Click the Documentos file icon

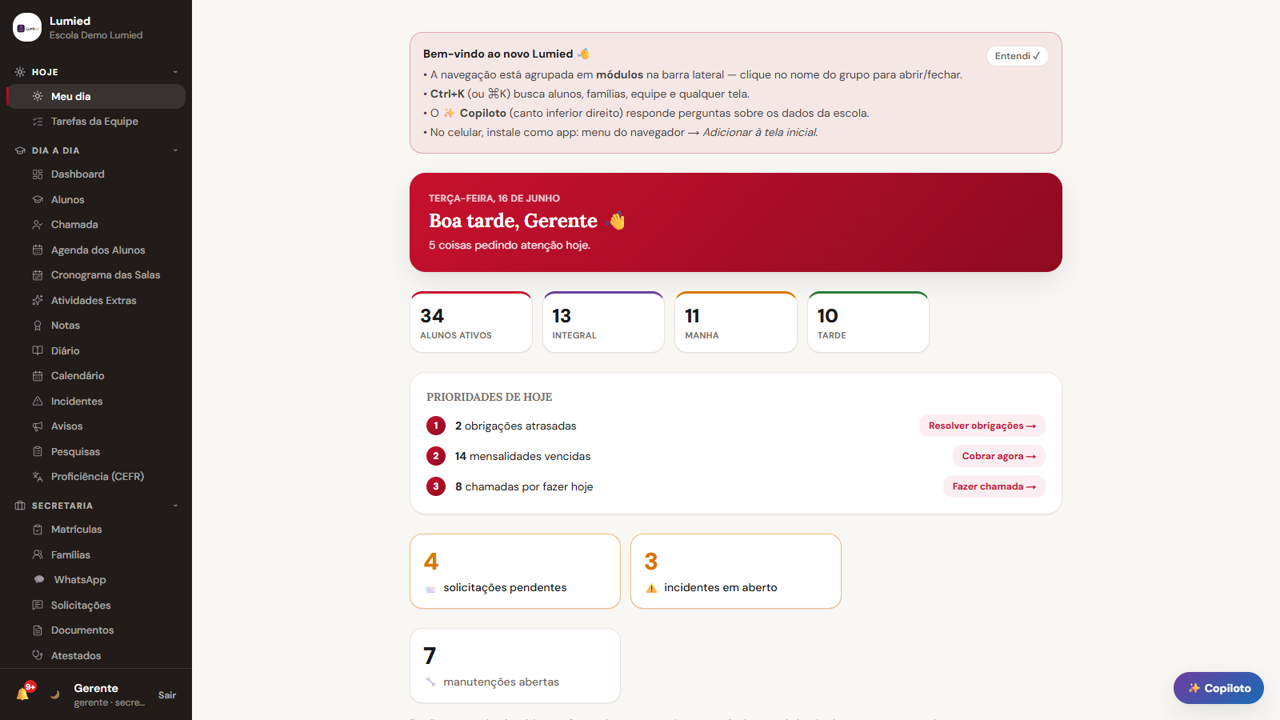(x=37, y=631)
